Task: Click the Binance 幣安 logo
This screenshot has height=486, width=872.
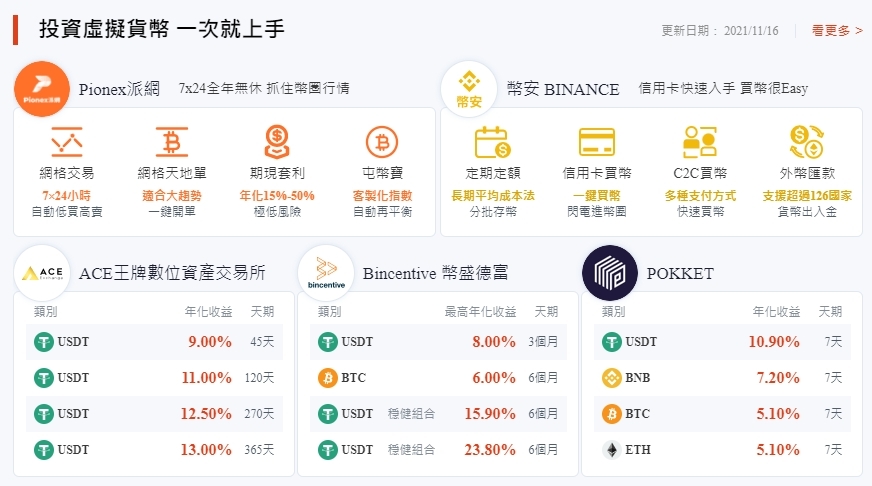Action: click(469, 89)
